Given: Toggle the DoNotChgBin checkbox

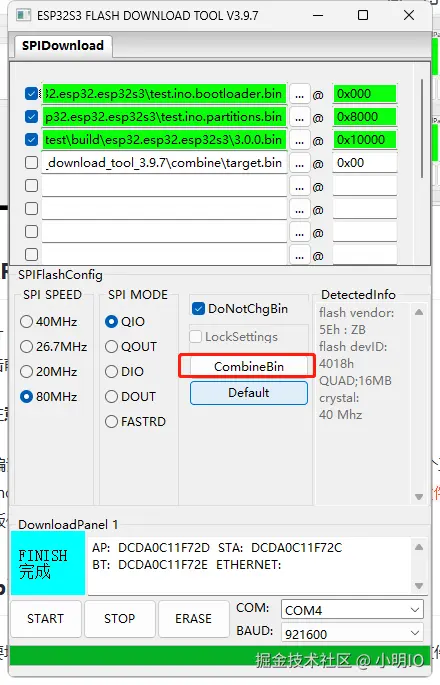Looking at the screenshot, I should pos(198,308).
